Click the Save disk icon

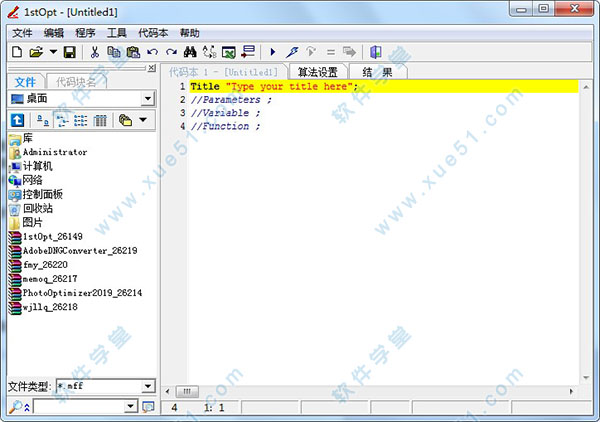[69, 51]
